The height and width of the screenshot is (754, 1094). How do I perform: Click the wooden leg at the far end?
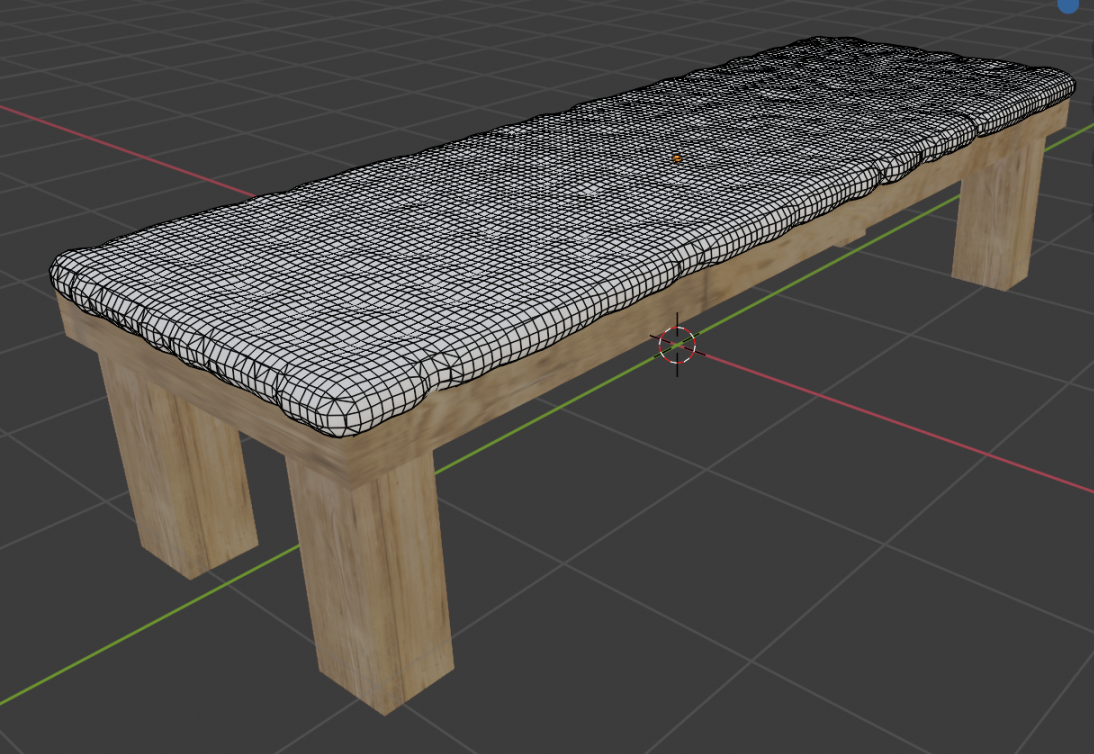pos(998,213)
